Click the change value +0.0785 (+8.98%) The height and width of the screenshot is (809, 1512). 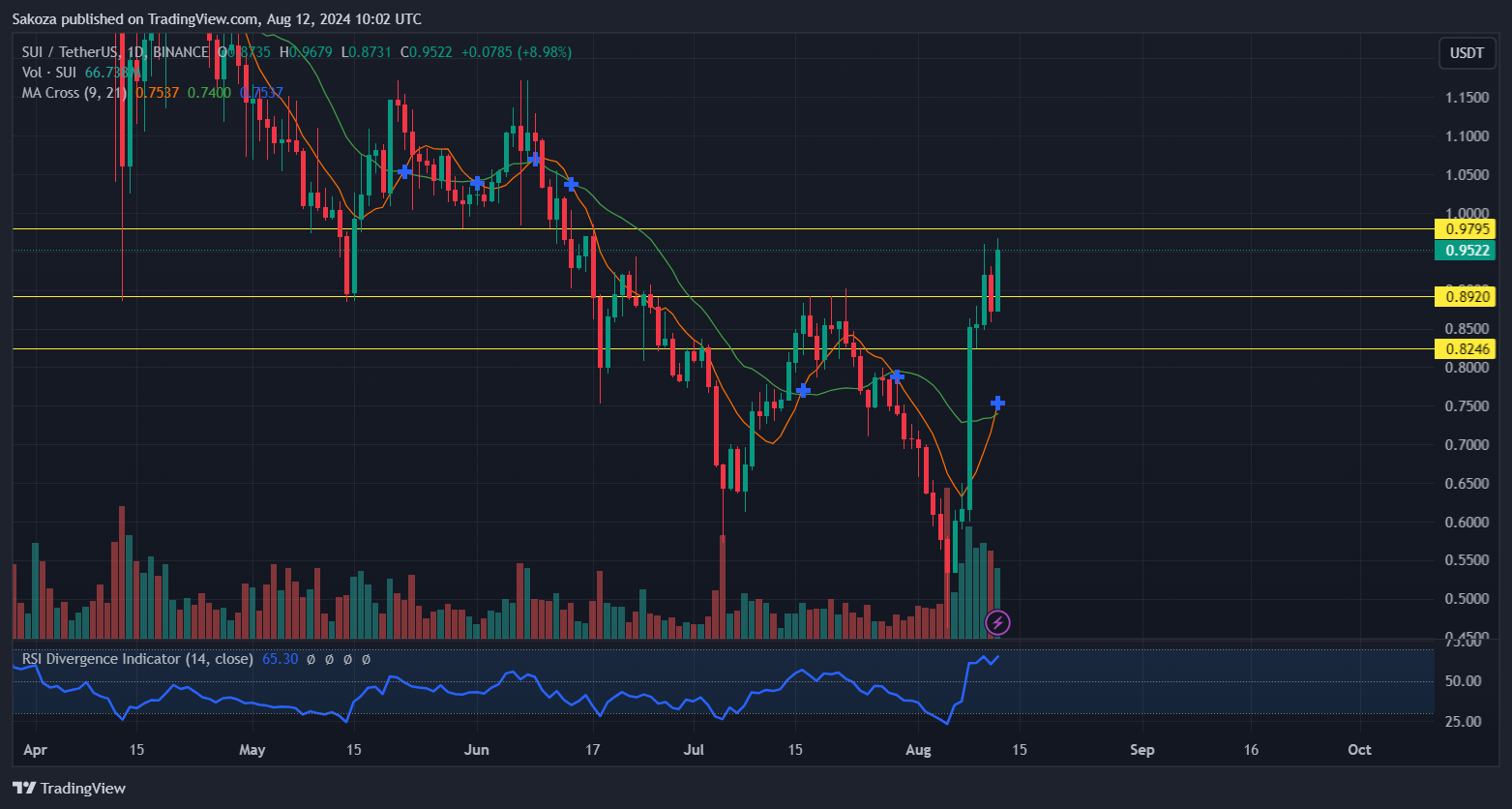[518, 52]
